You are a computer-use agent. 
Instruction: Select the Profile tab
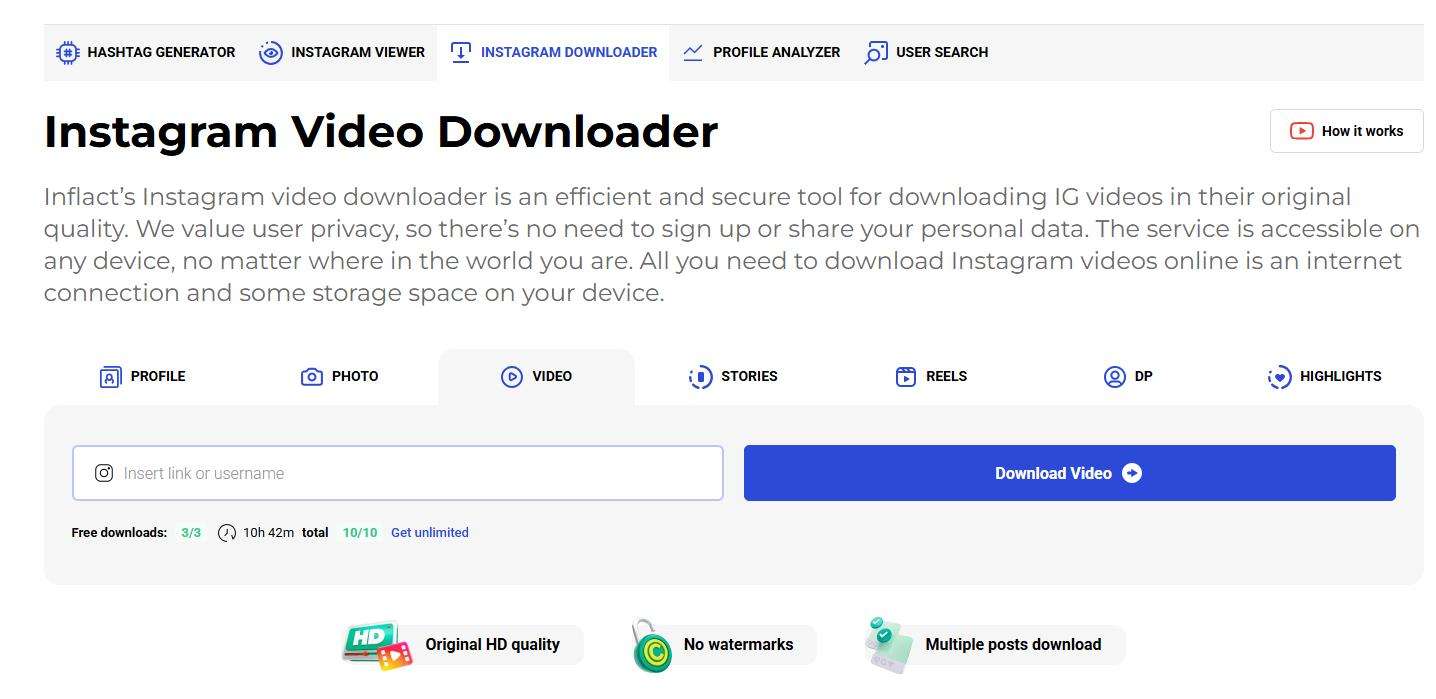pos(142,376)
